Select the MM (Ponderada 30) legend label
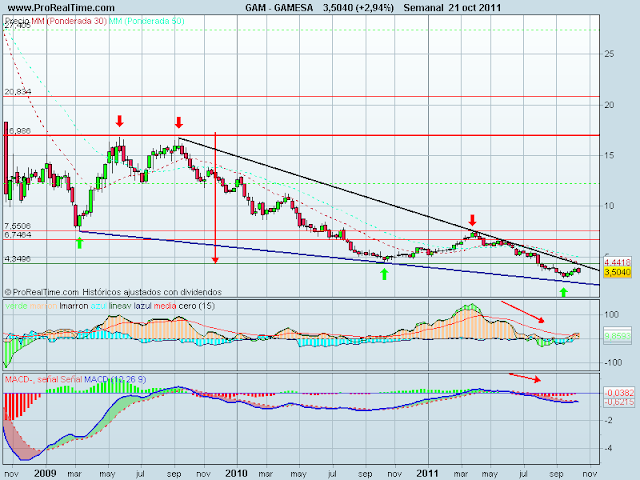The height and width of the screenshot is (480, 640). (x=69, y=21)
